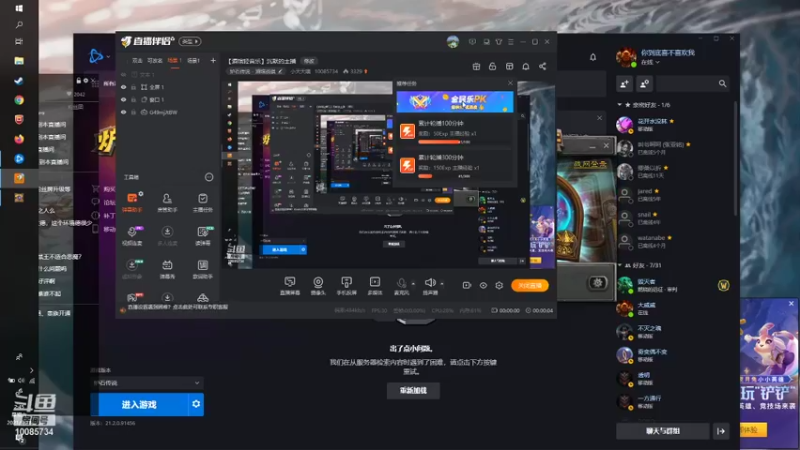Screen dimensions: 800x450
Task: Select the orange active scene tab
Action: pyautogui.click(x=174, y=61)
